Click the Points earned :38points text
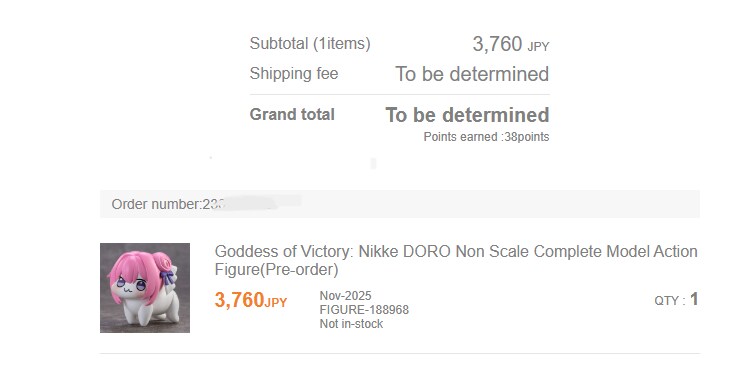The image size is (755, 382). (x=486, y=137)
